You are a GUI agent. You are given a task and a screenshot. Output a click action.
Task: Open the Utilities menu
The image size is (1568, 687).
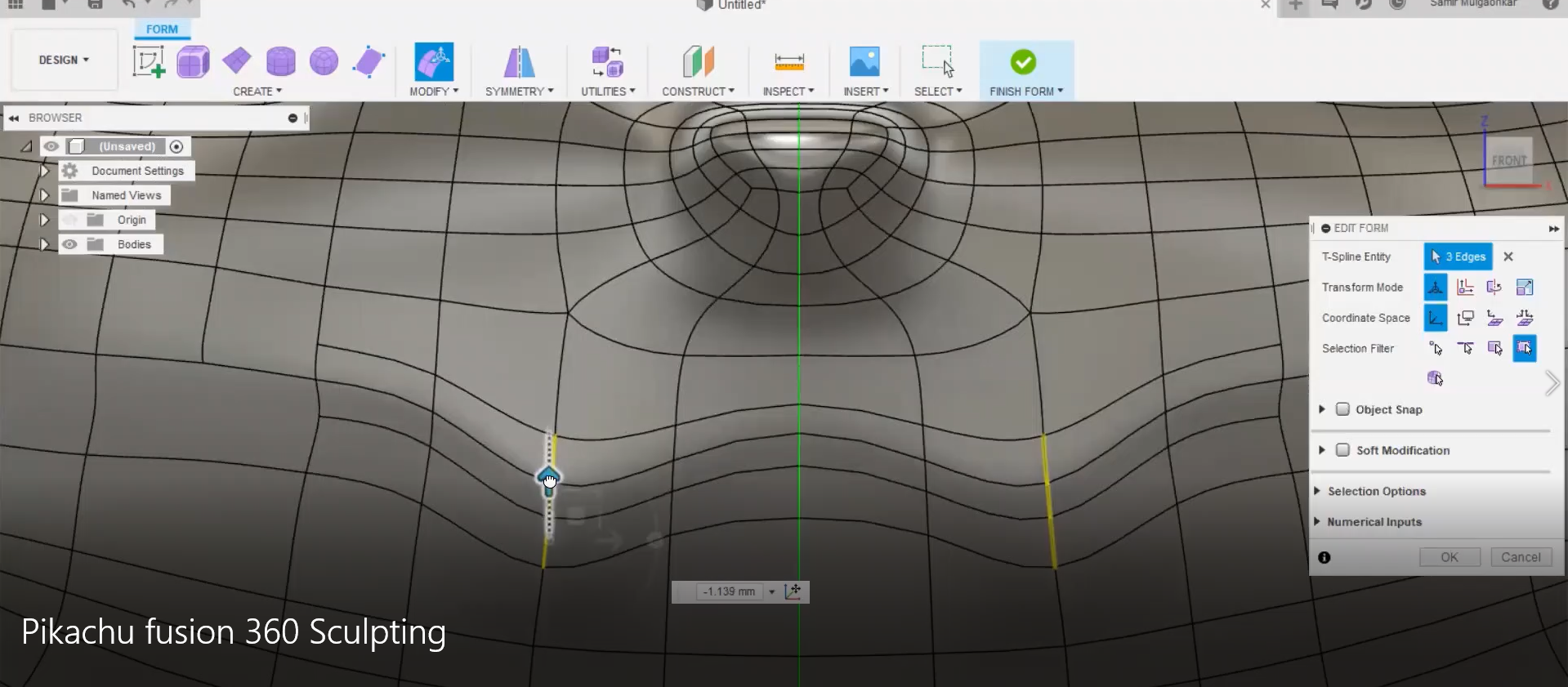click(x=608, y=91)
